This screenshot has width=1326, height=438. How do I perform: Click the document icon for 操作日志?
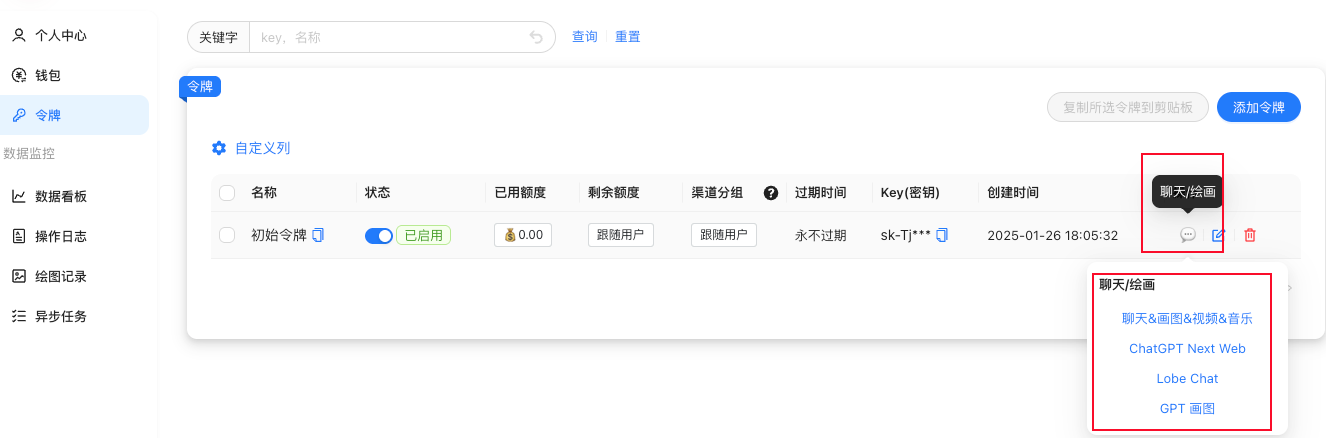tap(18, 236)
